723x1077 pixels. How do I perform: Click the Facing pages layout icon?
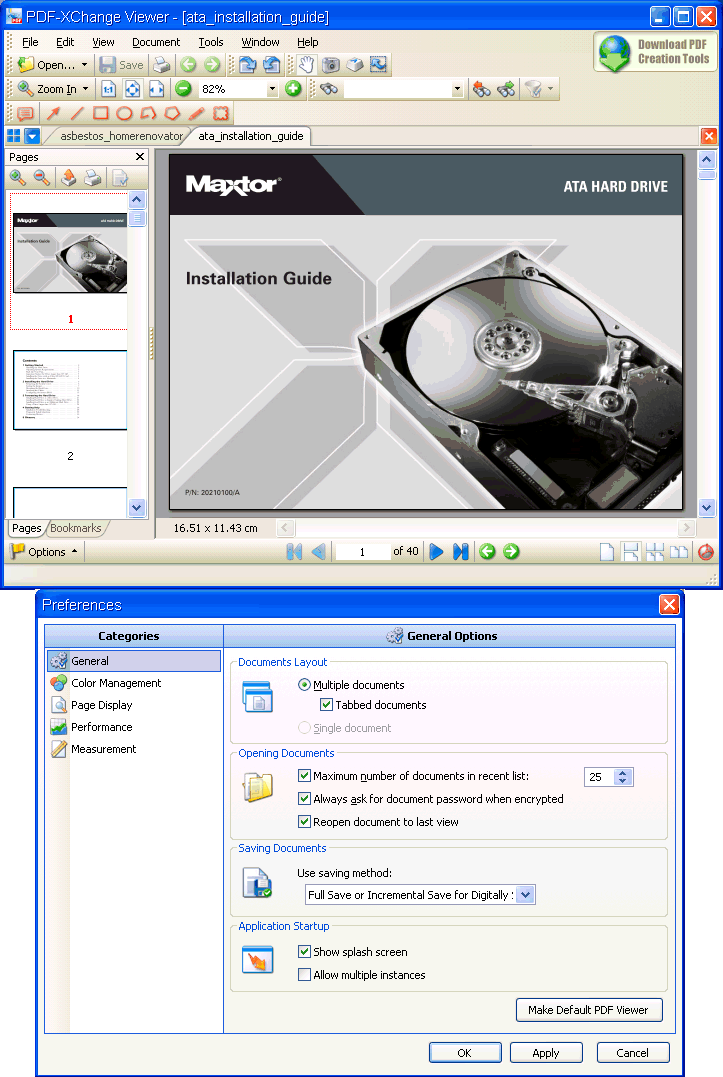coord(678,552)
